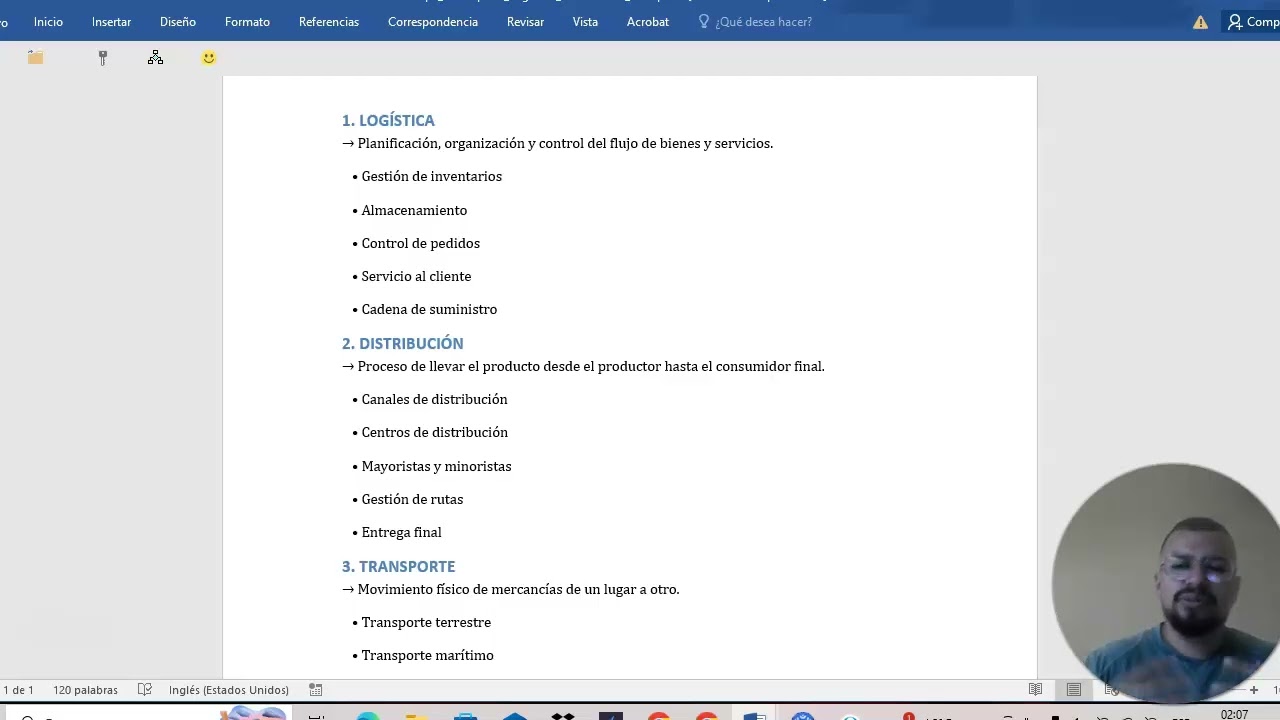Open the Formato ribbon tab
The width and height of the screenshot is (1280, 720).
coord(247,22)
